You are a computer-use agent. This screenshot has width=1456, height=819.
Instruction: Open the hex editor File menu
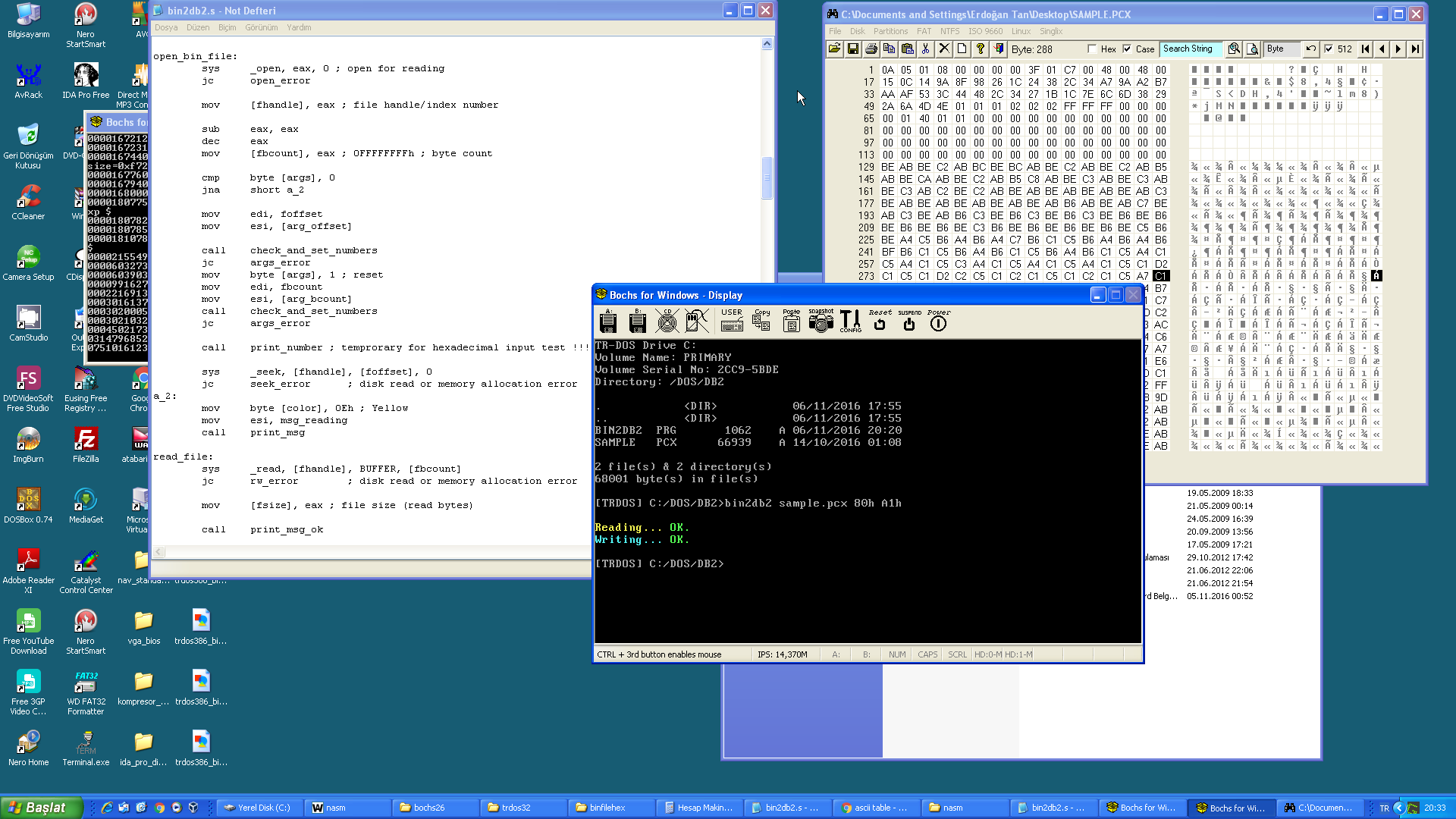(835, 31)
